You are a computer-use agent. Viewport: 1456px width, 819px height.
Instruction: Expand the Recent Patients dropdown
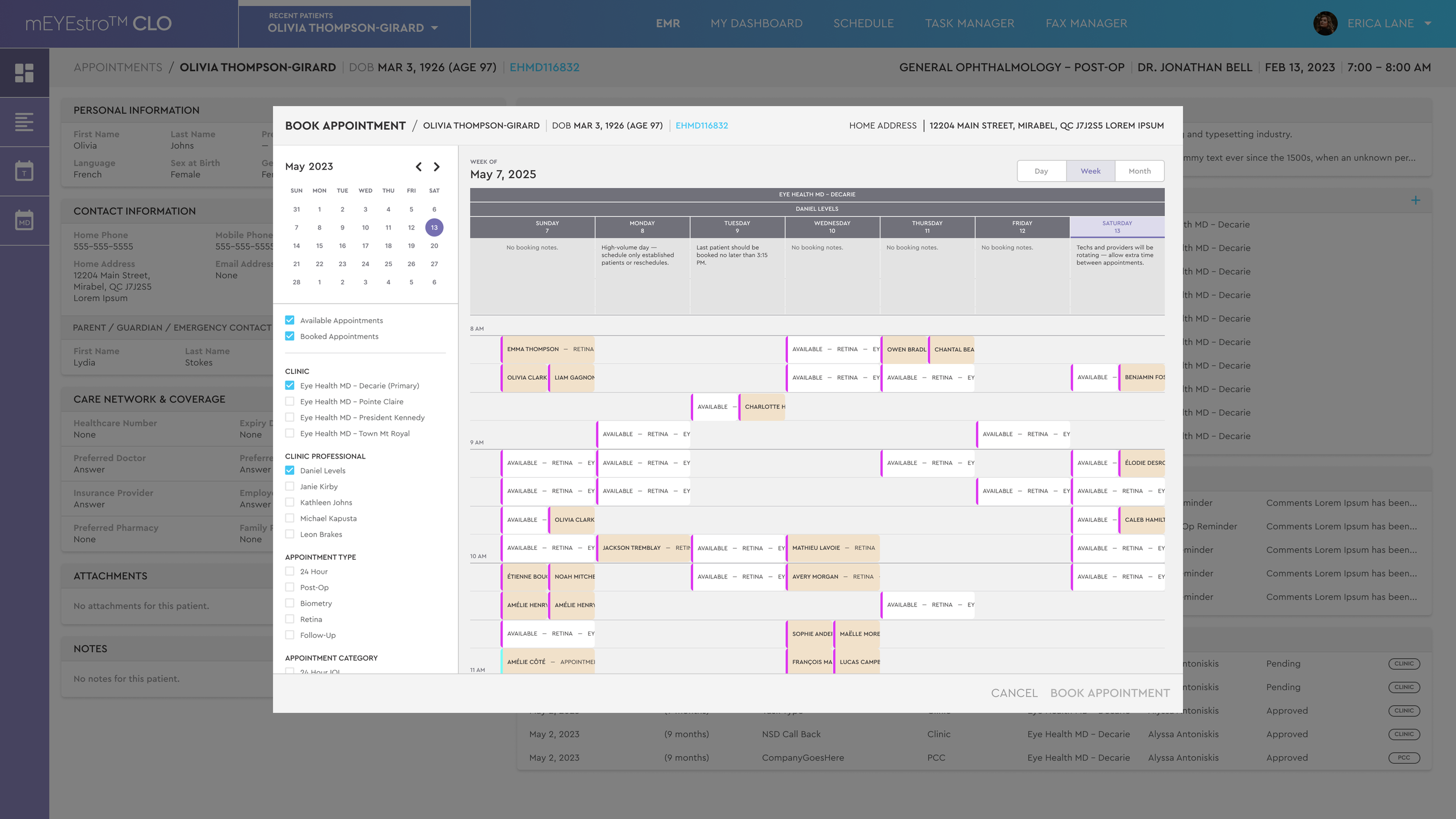click(434, 28)
